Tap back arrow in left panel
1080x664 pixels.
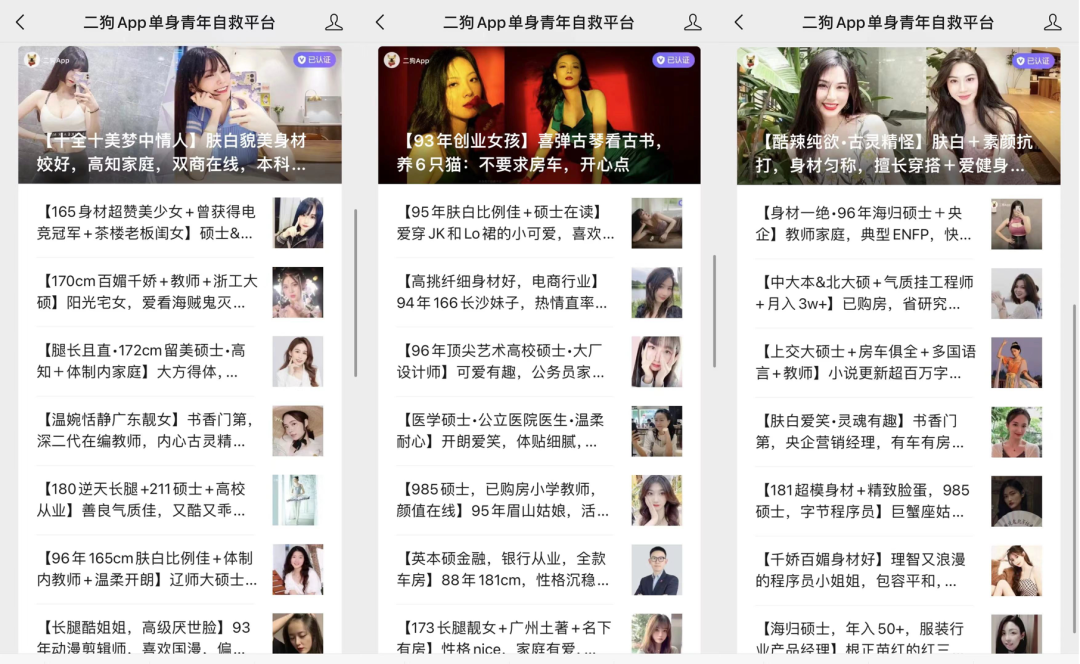pyautogui.click(x=20, y=22)
